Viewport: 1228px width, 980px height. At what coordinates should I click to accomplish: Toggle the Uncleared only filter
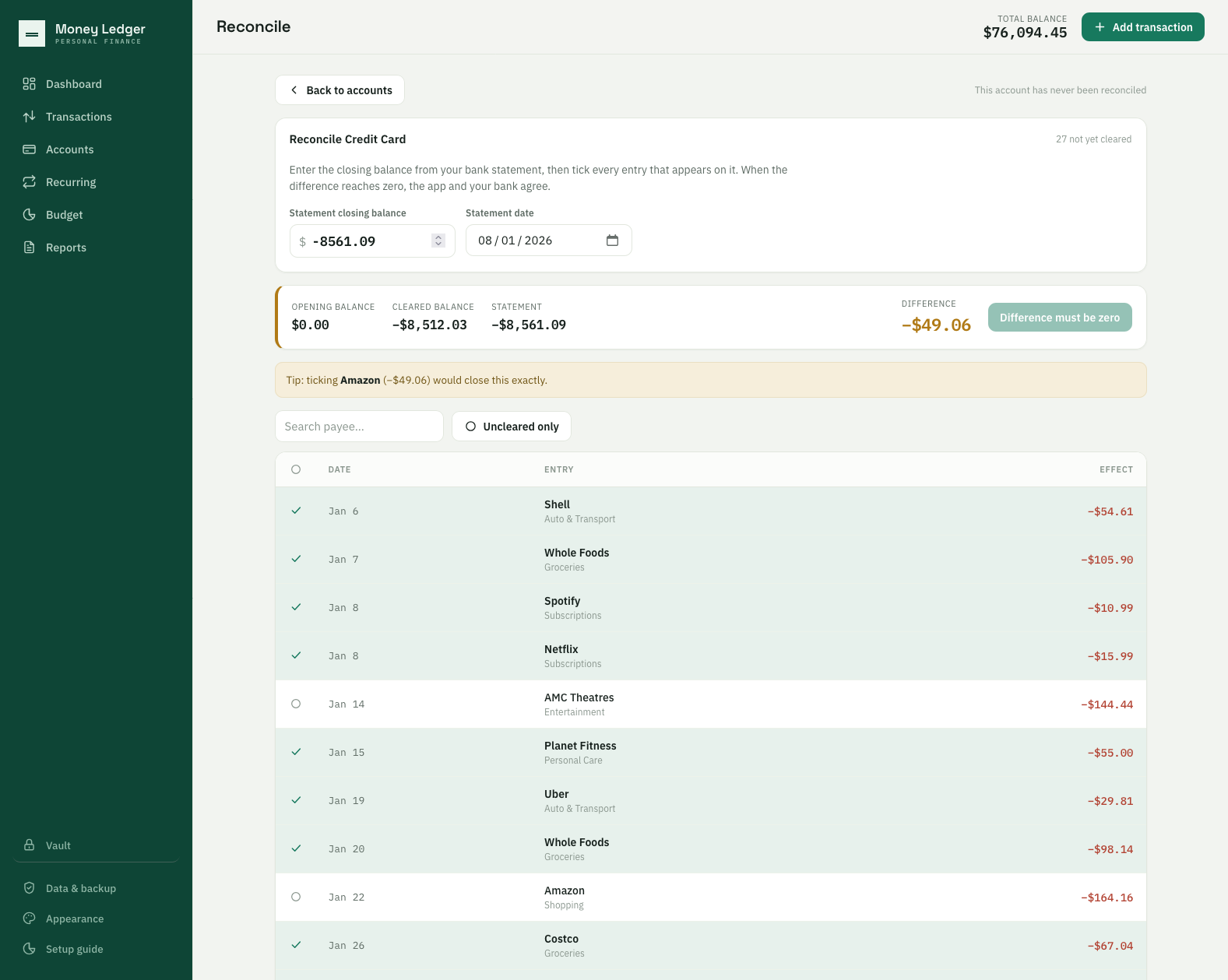coord(512,427)
